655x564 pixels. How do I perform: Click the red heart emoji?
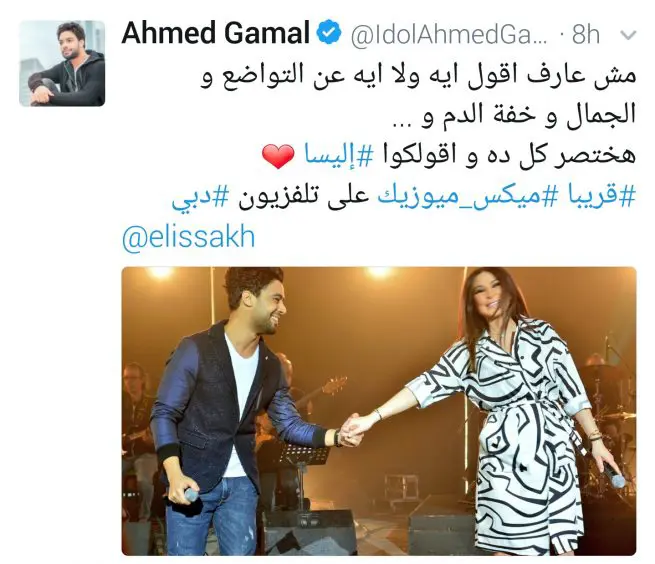(x=278, y=155)
